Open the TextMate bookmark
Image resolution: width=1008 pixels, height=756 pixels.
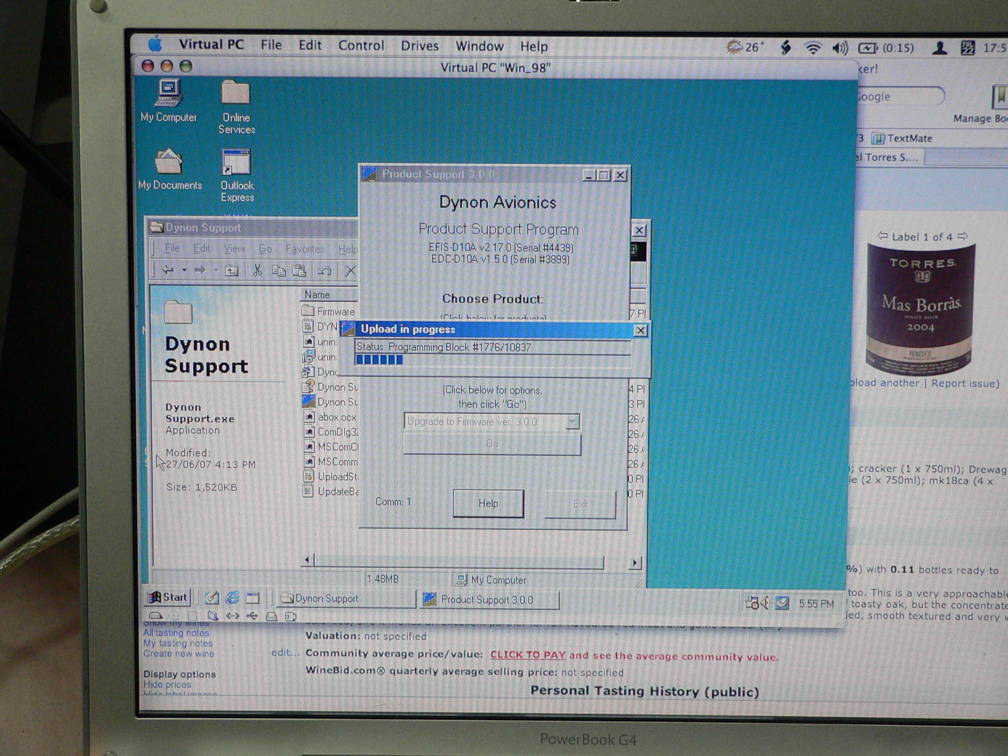tap(902, 138)
